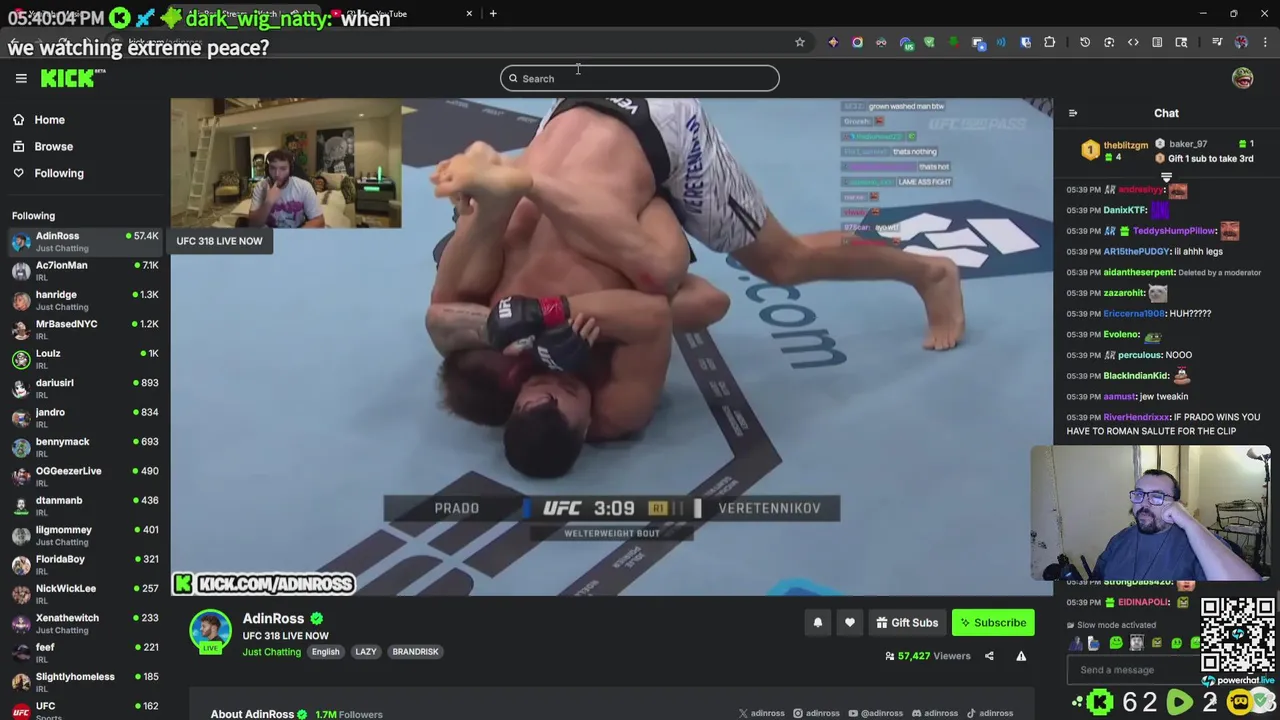Open the media control playlist icon
The height and width of the screenshot is (720, 1280).
click(x=1217, y=42)
